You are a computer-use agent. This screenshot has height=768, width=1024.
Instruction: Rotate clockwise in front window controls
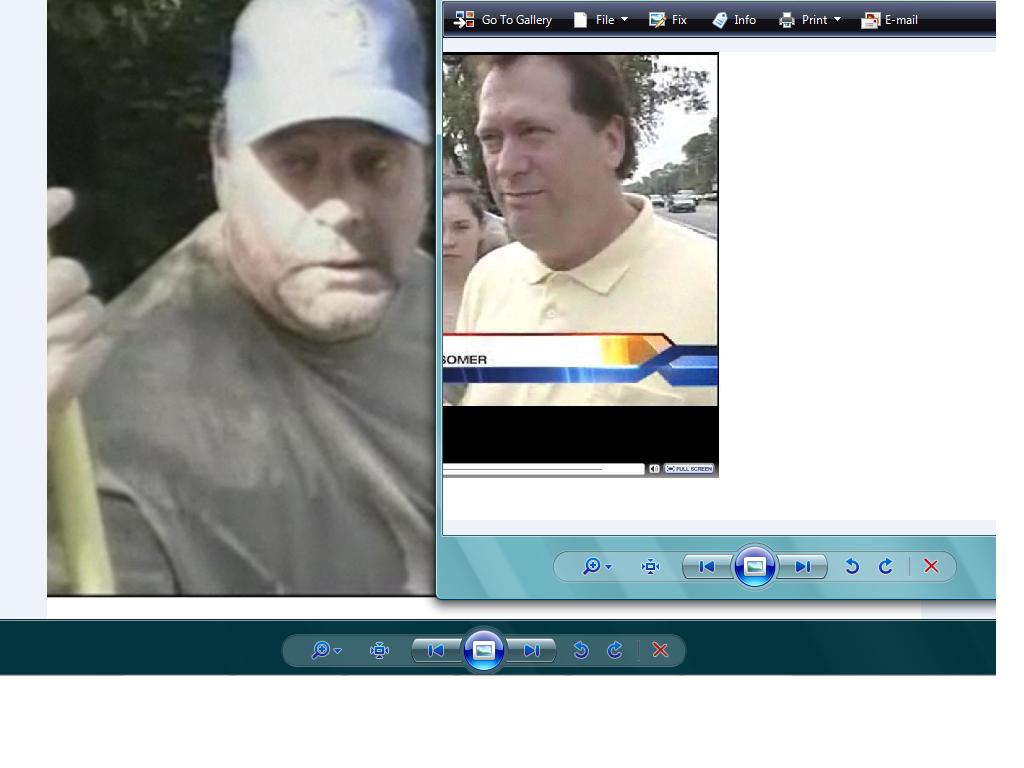point(886,567)
